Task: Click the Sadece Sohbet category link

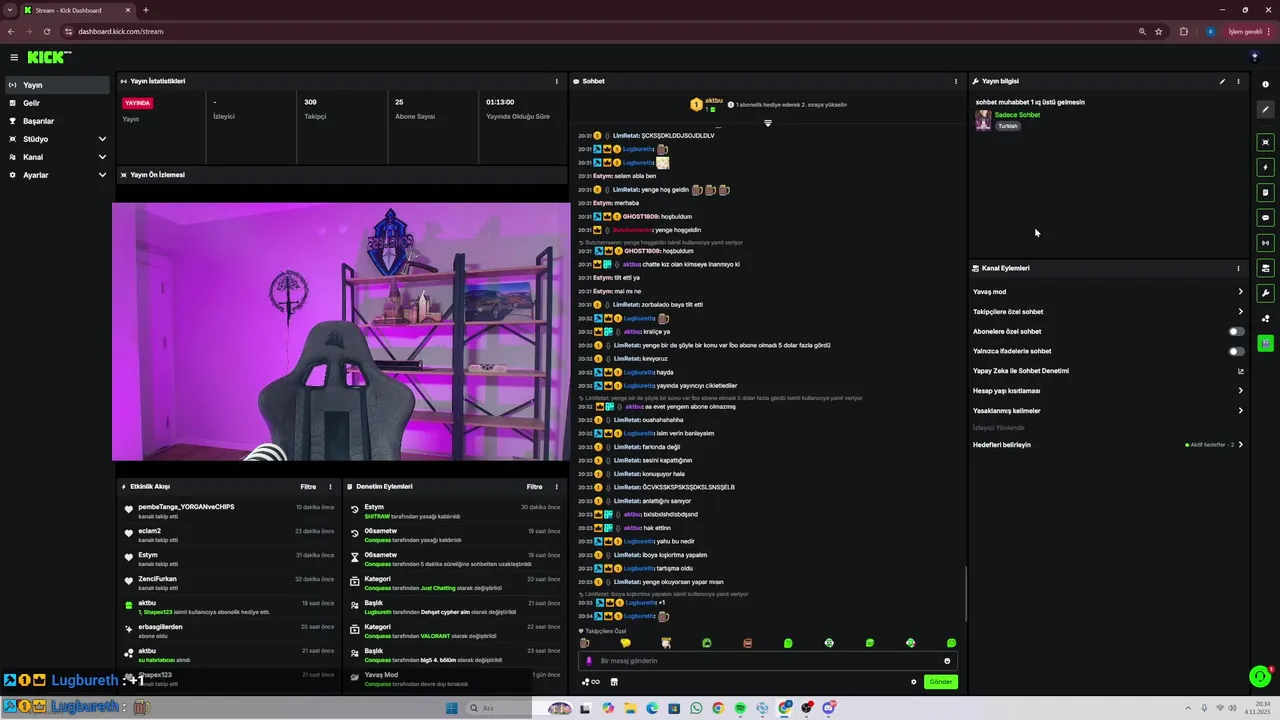Action: (x=1017, y=115)
